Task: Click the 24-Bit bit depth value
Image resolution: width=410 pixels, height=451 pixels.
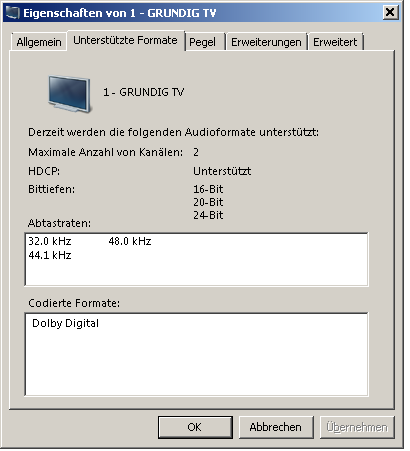Action: click(x=208, y=215)
